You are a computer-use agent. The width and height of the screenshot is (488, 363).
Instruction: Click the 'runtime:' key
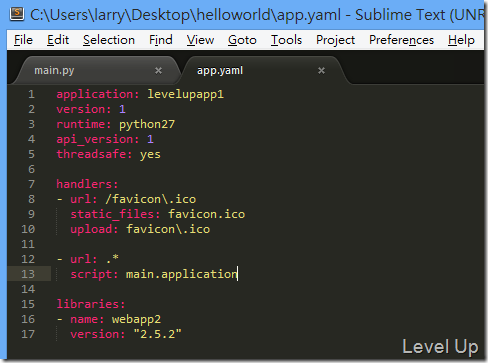click(84, 124)
